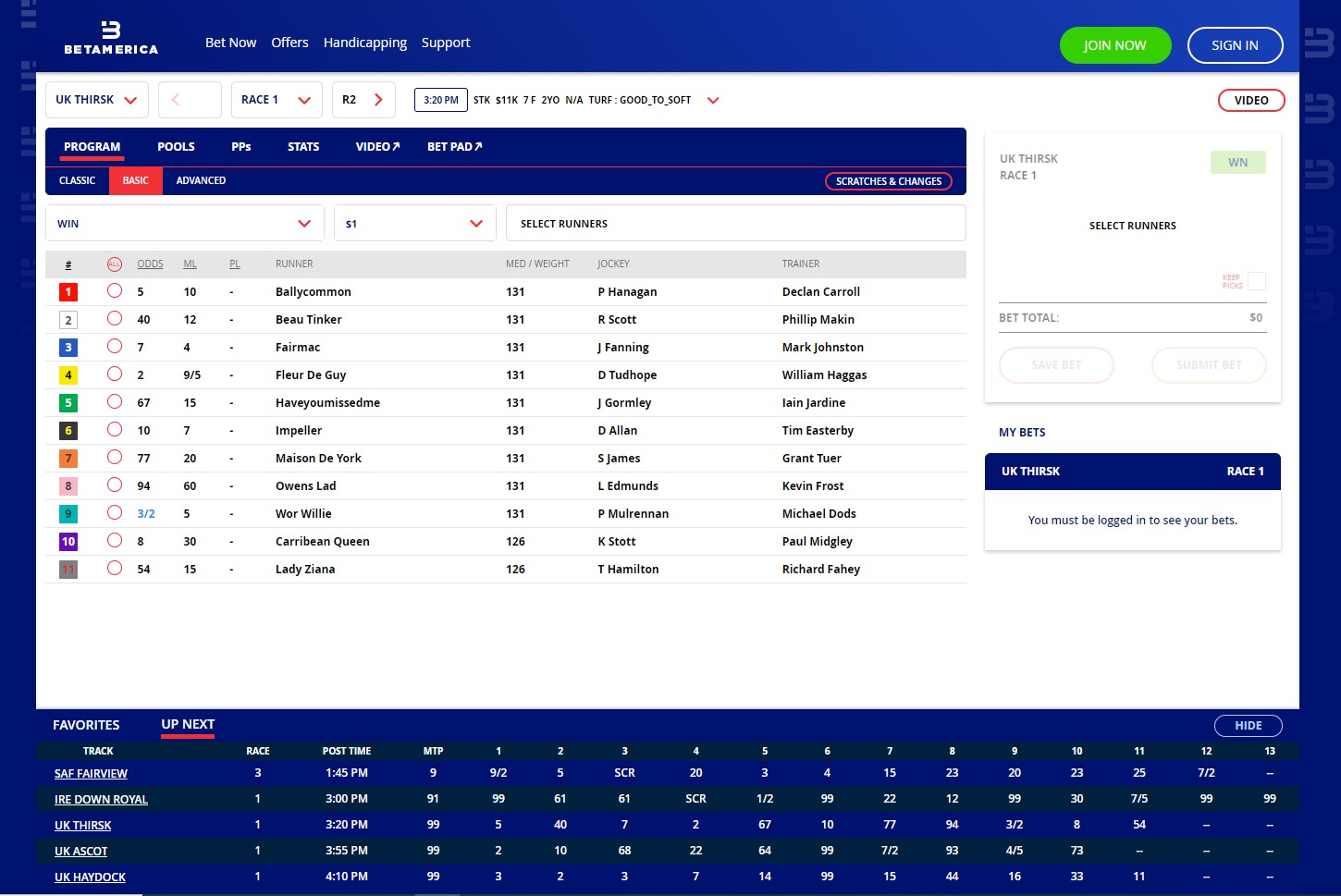This screenshot has height=896, width=1341.
Task: Click number 6 badge Impeller
Action: click(68, 431)
